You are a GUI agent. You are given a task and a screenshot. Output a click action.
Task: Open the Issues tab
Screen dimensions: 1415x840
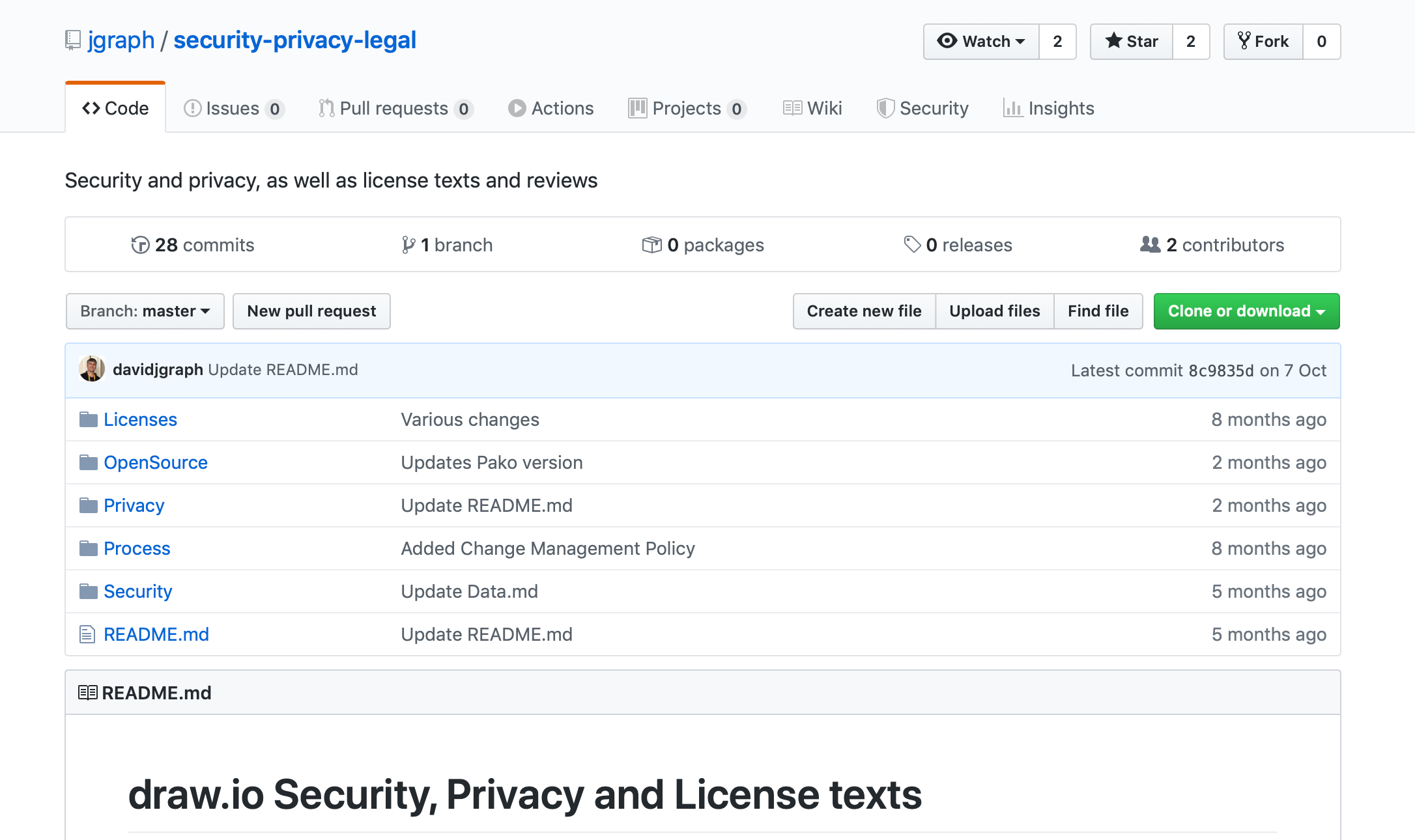point(233,108)
